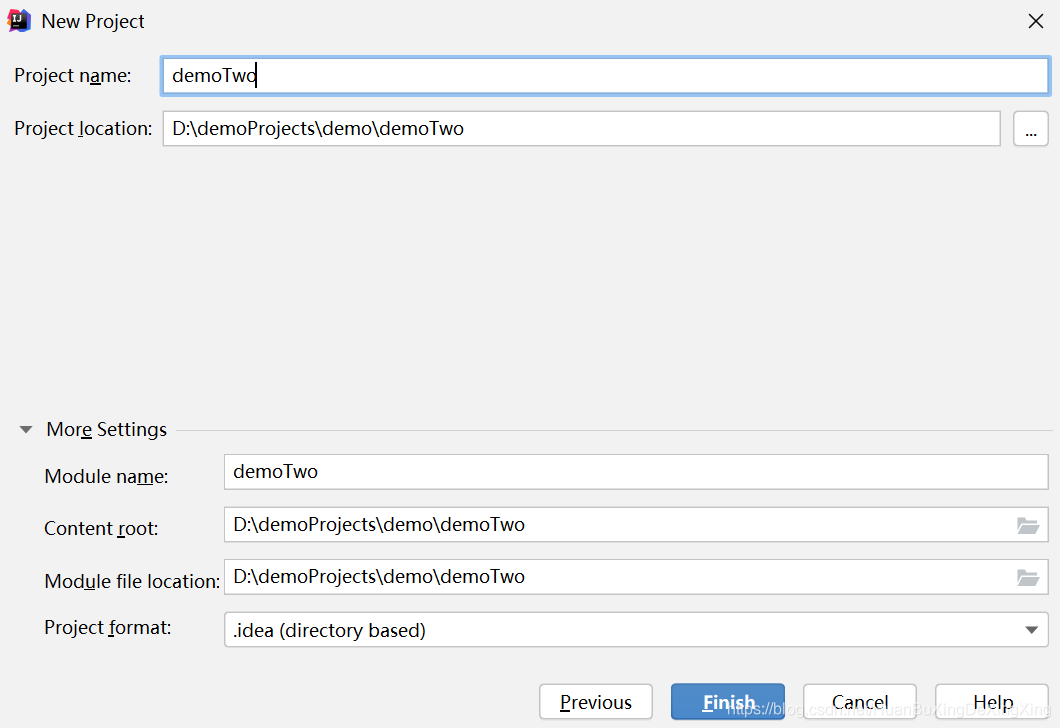Browse for Module file location folder icon
Image resolution: width=1060 pixels, height=728 pixels.
pyautogui.click(x=1028, y=577)
